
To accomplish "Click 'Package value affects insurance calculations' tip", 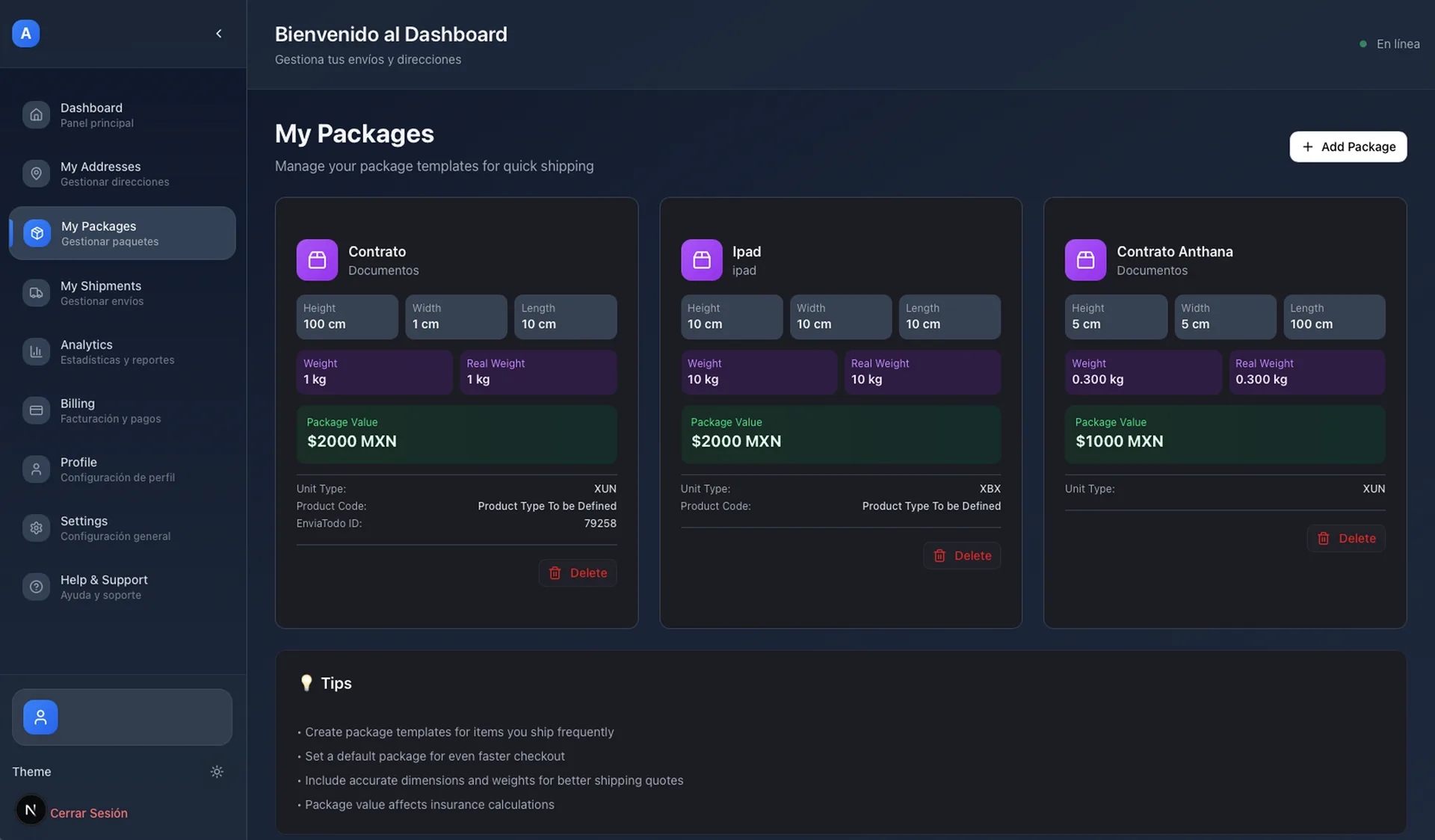I will (x=430, y=805).
